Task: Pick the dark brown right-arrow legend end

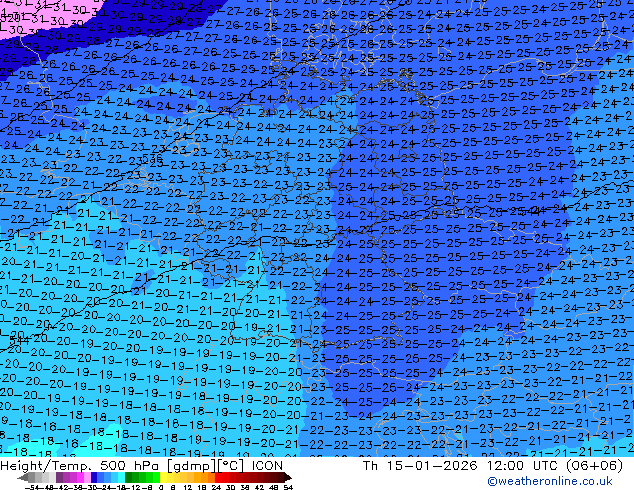Action: [x=287, y=478]
